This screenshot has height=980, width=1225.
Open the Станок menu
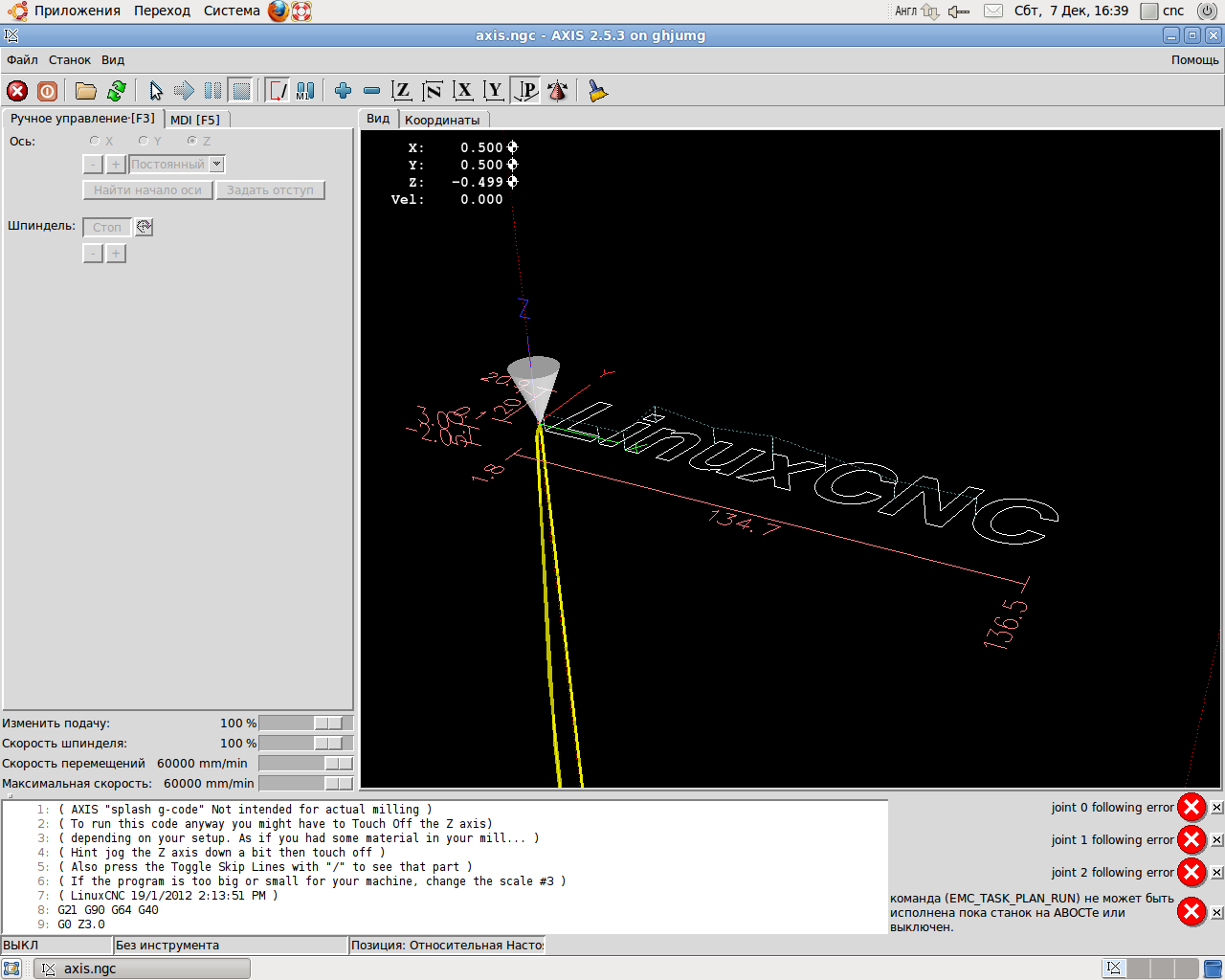[70, 60]
